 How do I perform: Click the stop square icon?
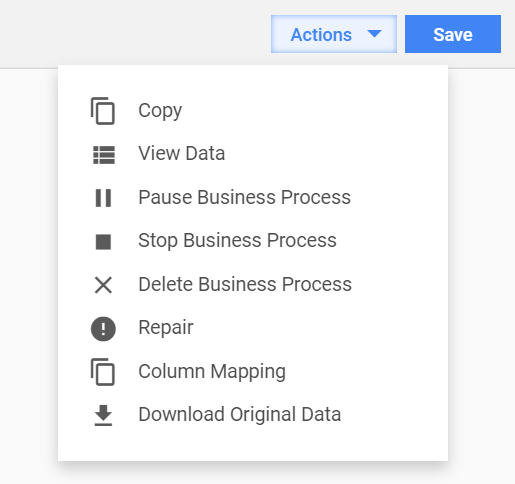pyautogui.click(x=103, y=242)
